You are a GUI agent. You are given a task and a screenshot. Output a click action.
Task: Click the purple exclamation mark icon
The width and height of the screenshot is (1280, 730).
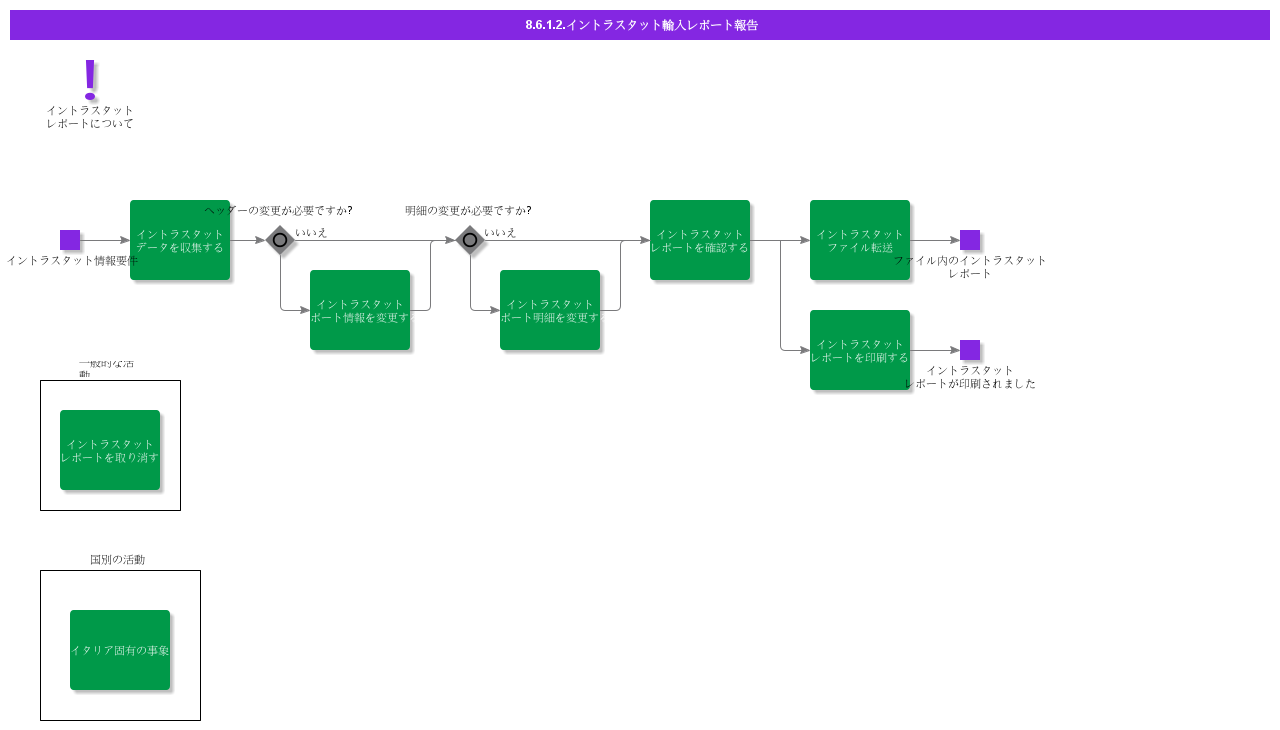[90, 79]
